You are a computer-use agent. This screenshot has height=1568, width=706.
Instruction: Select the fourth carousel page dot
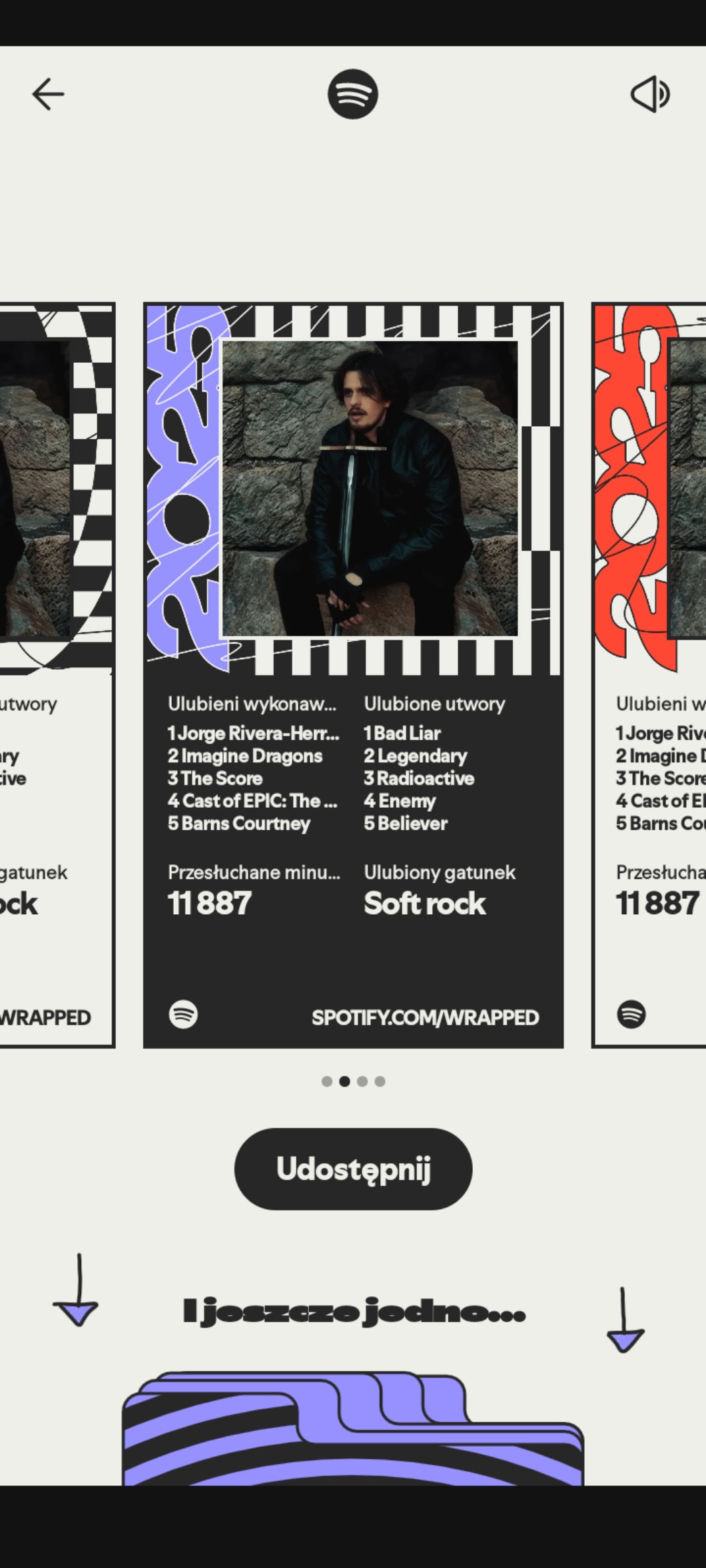click(x=380, y=1081)
